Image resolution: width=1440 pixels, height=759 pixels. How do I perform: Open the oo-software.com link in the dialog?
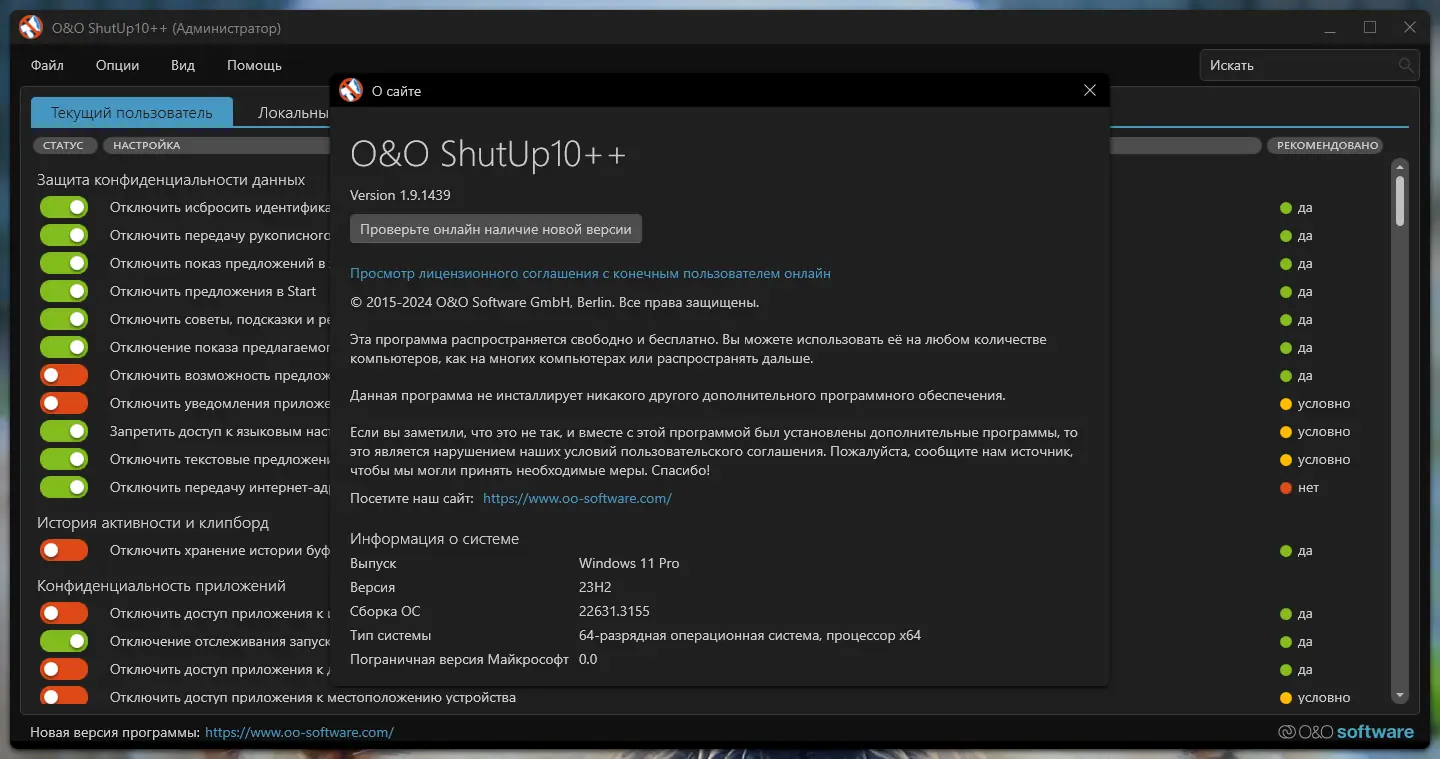[577, 498]
